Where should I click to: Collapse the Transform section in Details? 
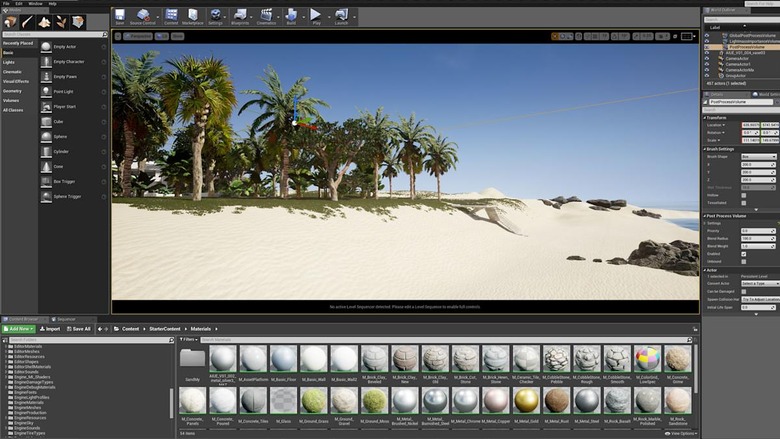click(706, 117)
